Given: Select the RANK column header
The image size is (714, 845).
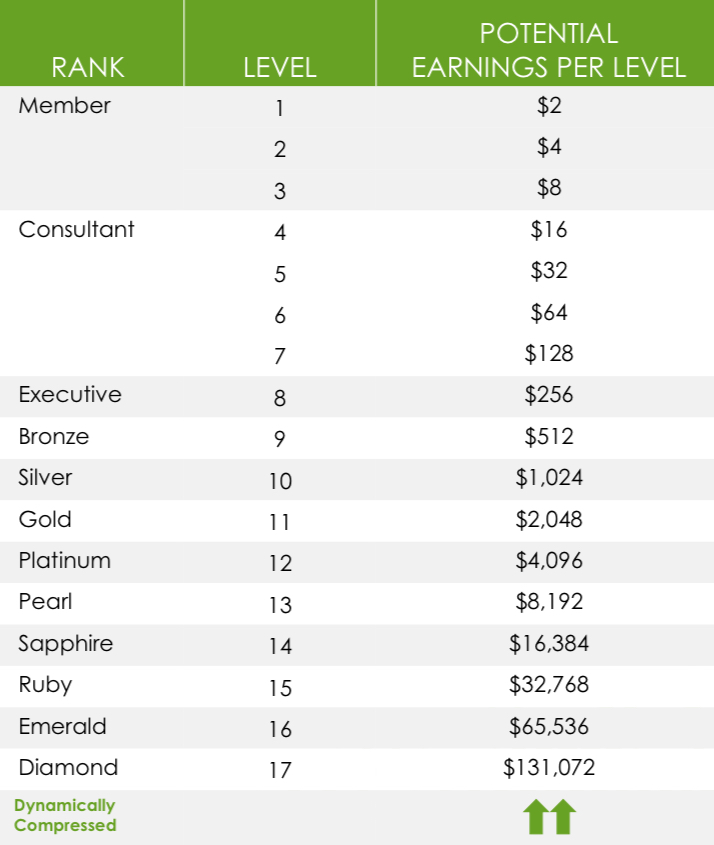Looking at the screenshot, I should coord(88,67).
